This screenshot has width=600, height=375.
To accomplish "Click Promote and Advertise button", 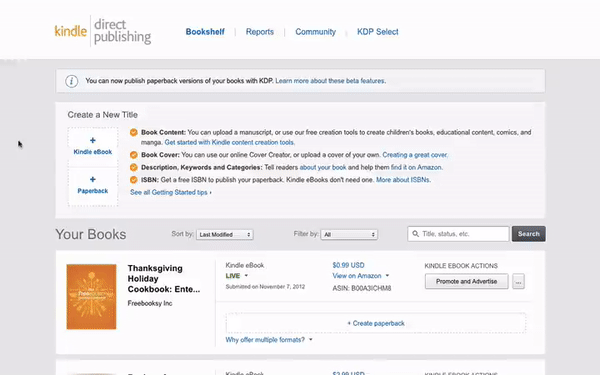I will pos(466,282).
